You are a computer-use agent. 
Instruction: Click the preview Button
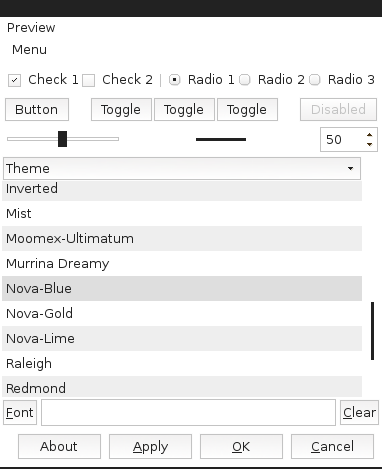point(37,109)
